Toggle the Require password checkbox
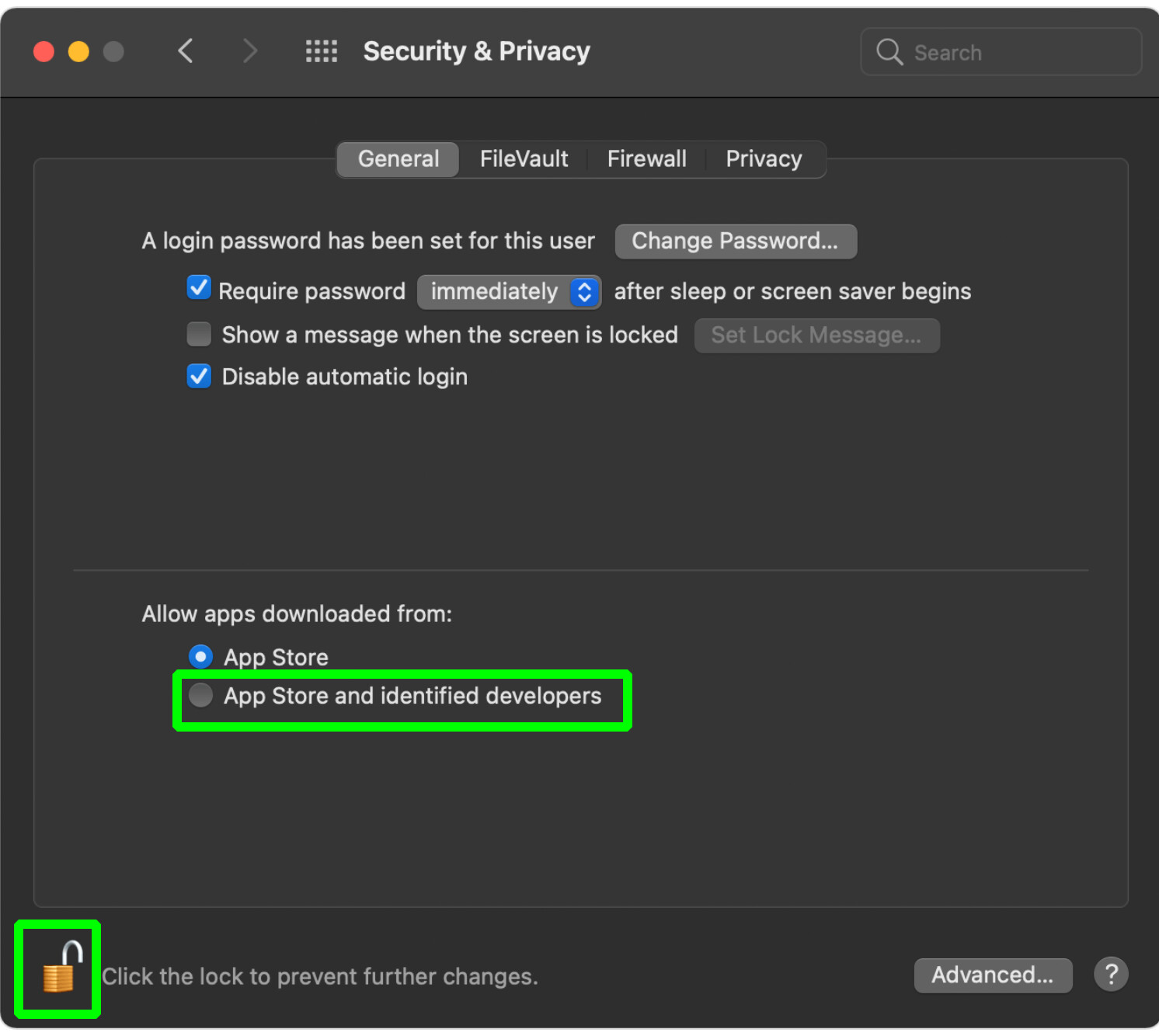The height and width of the screenshot is (1036, 1159). coord(199,288)
